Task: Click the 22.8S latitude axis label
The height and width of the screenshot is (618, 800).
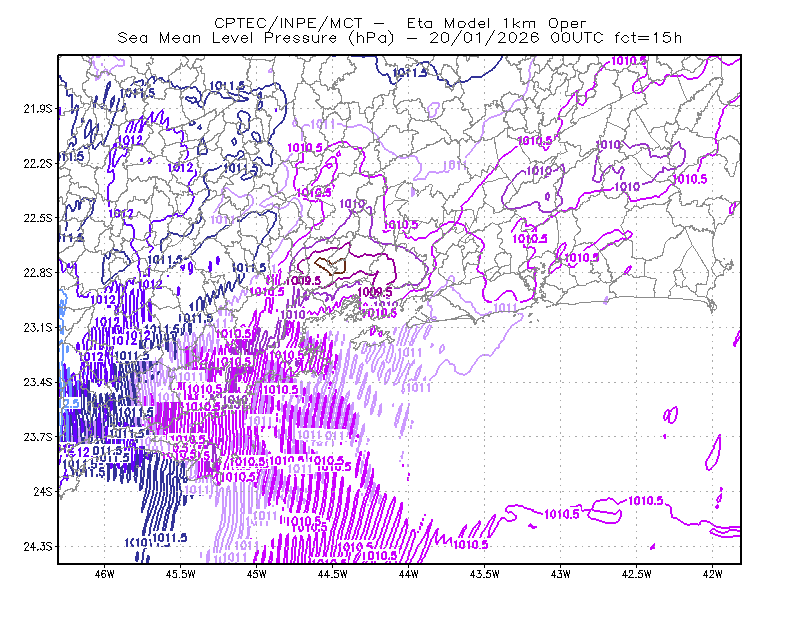Action: pyautogui.click(x=38, y=273)
